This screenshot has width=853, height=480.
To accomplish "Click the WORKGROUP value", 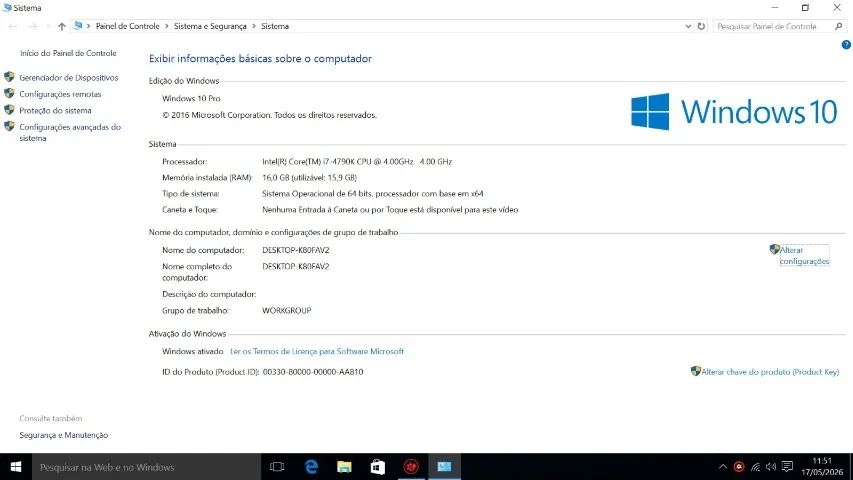I will tap(287, 310).
